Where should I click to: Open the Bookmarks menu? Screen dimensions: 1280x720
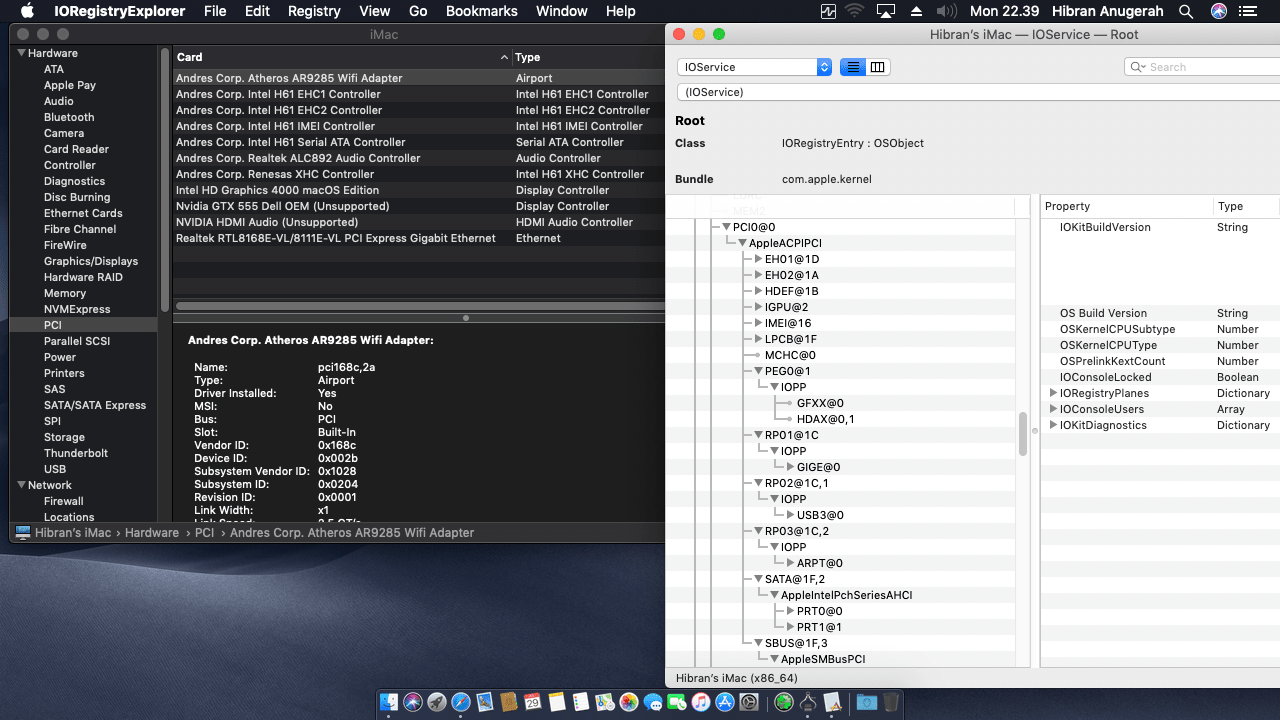[x=482, y=11]
